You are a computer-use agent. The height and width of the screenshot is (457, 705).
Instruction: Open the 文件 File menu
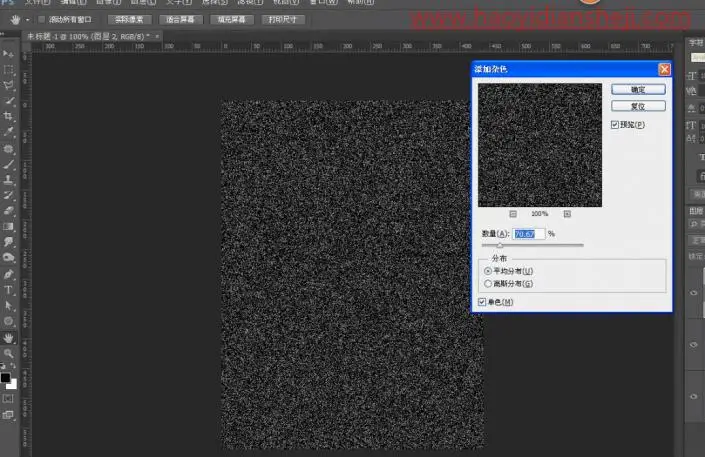click(x=37, y=2)
